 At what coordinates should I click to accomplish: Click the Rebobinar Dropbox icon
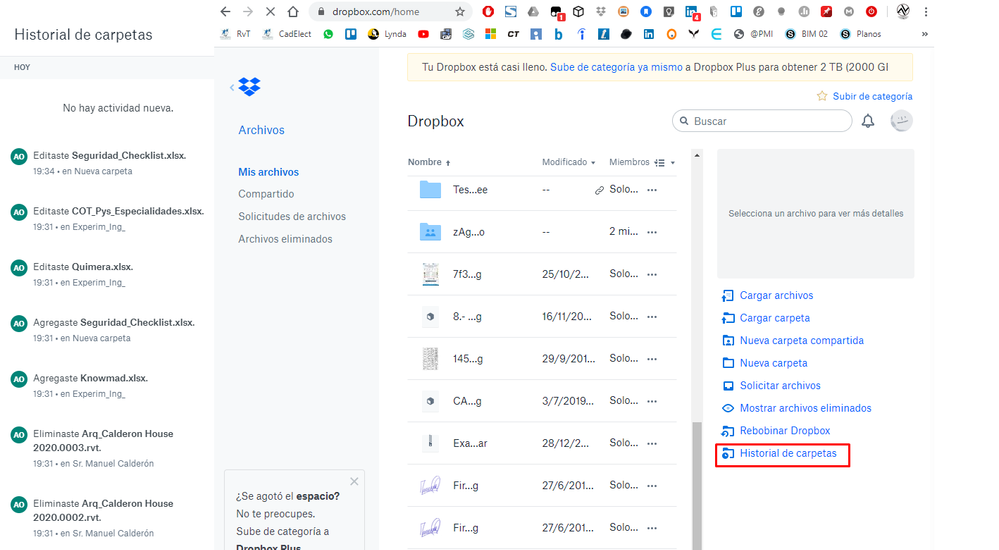[728, 431]
